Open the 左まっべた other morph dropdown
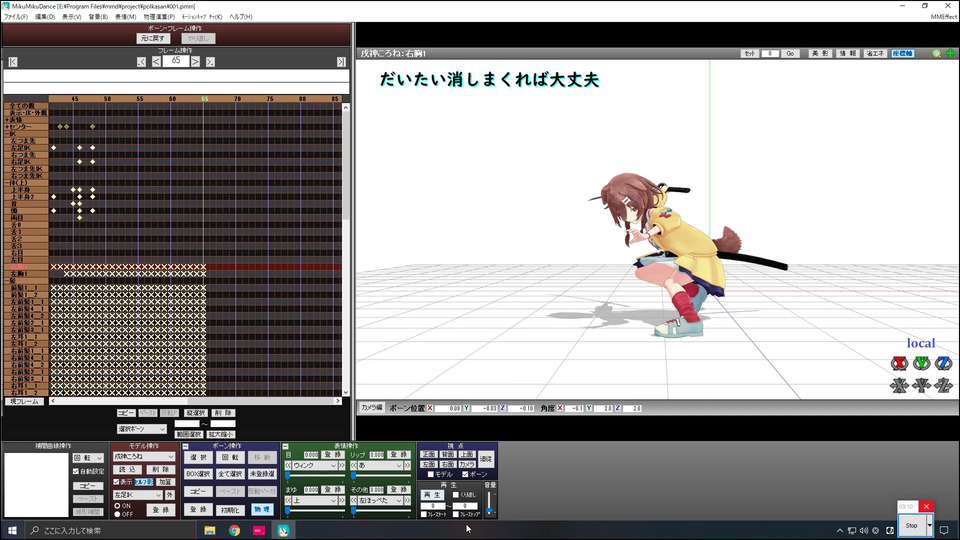Screen dimensions: 960x540 380,501
